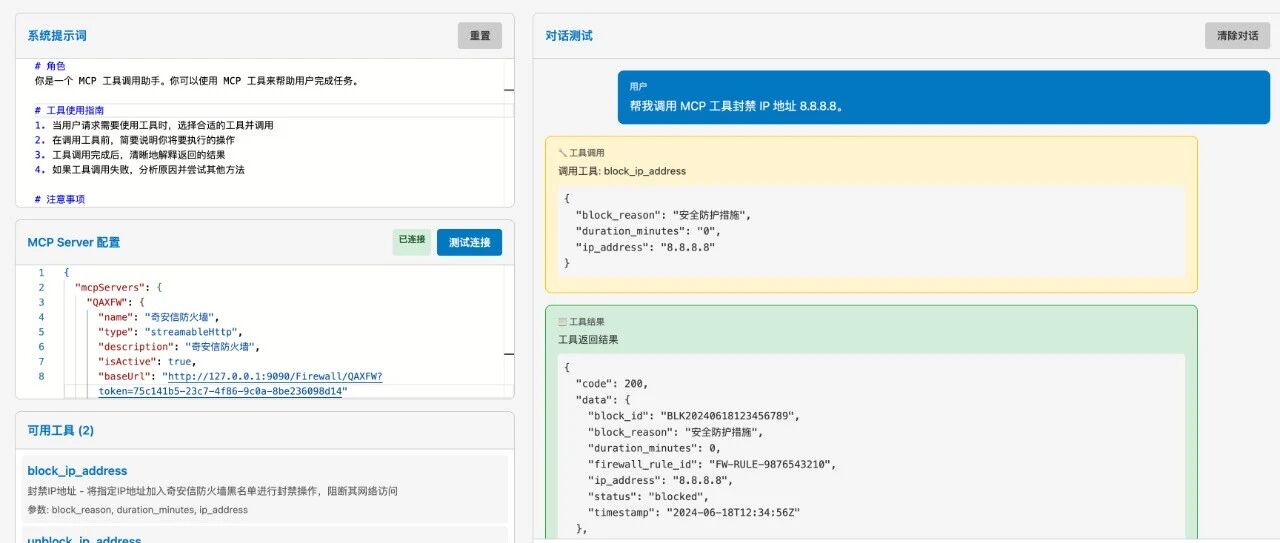Click the 可用工具 (2) section header
The height and width of the screenshot is (543, 1280).
click(60, 431)
